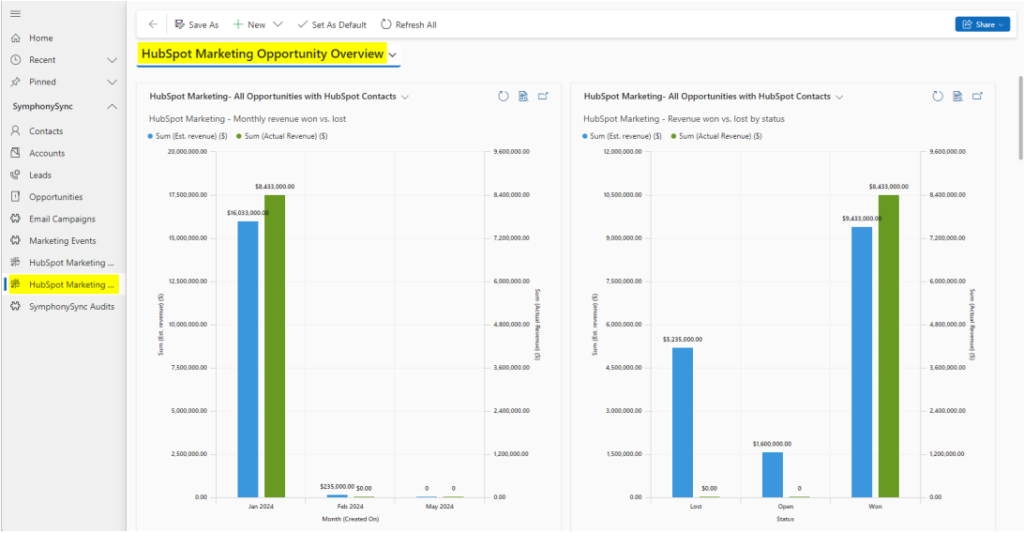This screenshot has height=533, width=1024.
Task: Toggle Est. revenue legend in status chart
Action: pos(622,137)
